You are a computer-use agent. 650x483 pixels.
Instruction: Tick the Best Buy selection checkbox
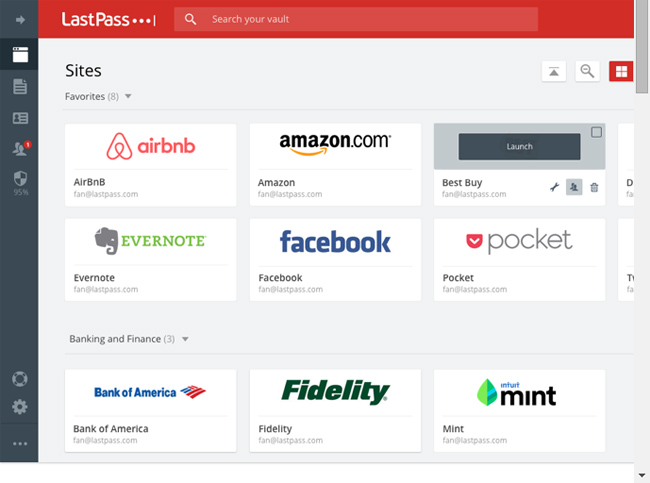596,132
